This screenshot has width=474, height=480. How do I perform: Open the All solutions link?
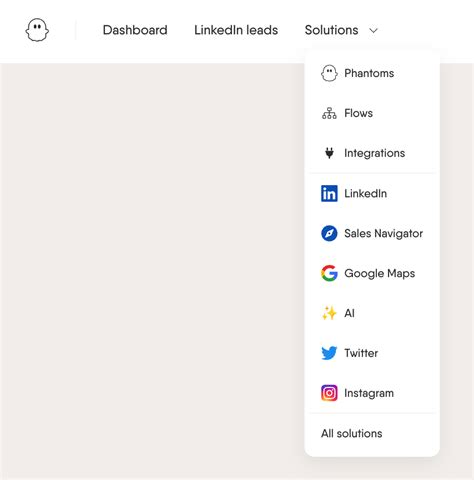(x=352, y=433)
